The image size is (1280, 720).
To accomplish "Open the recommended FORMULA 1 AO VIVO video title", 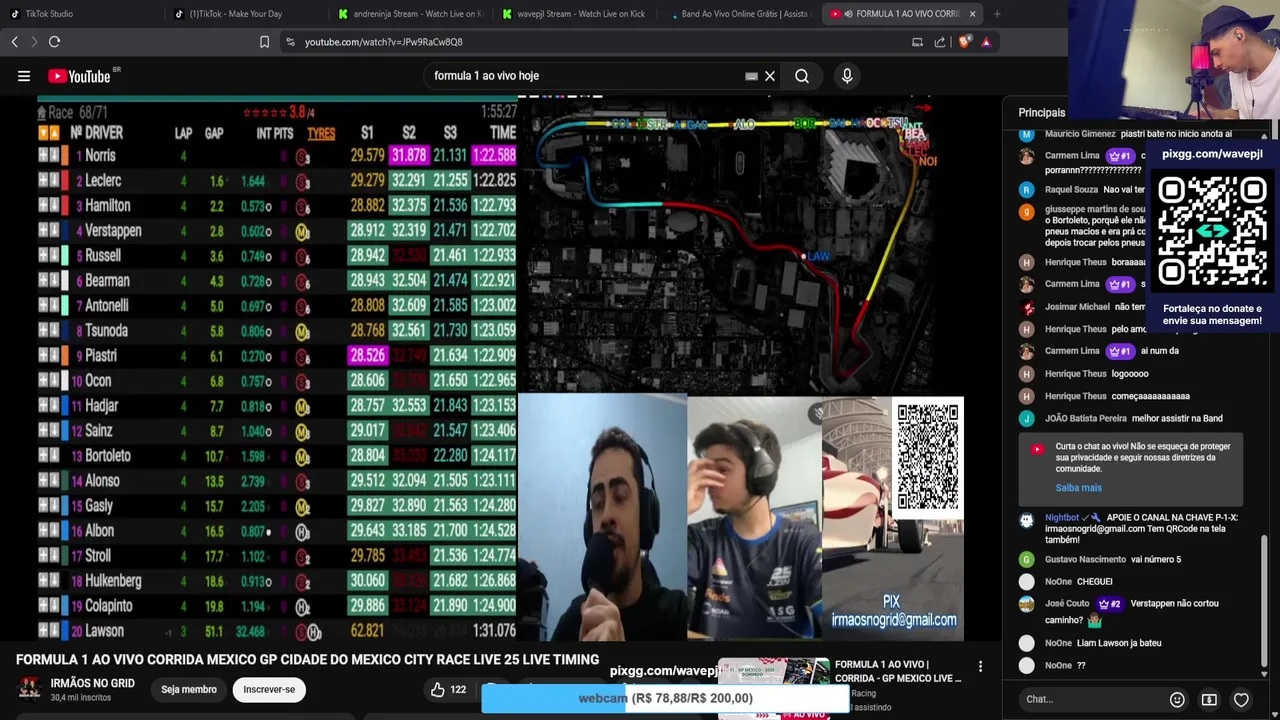I will (x=898, y=671).
